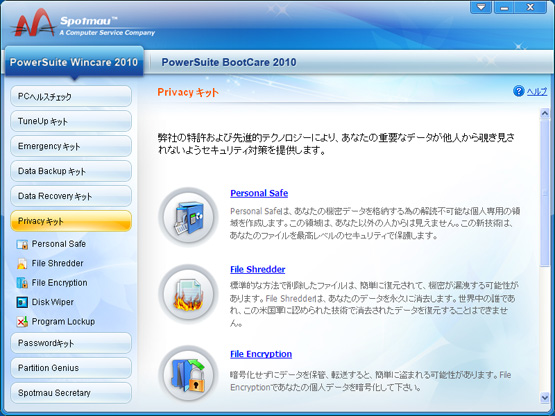This screenshot has width=555, height=416.
Task: Click the folder with padlock File Encryption icon
Action: click(x=188, y=374)
